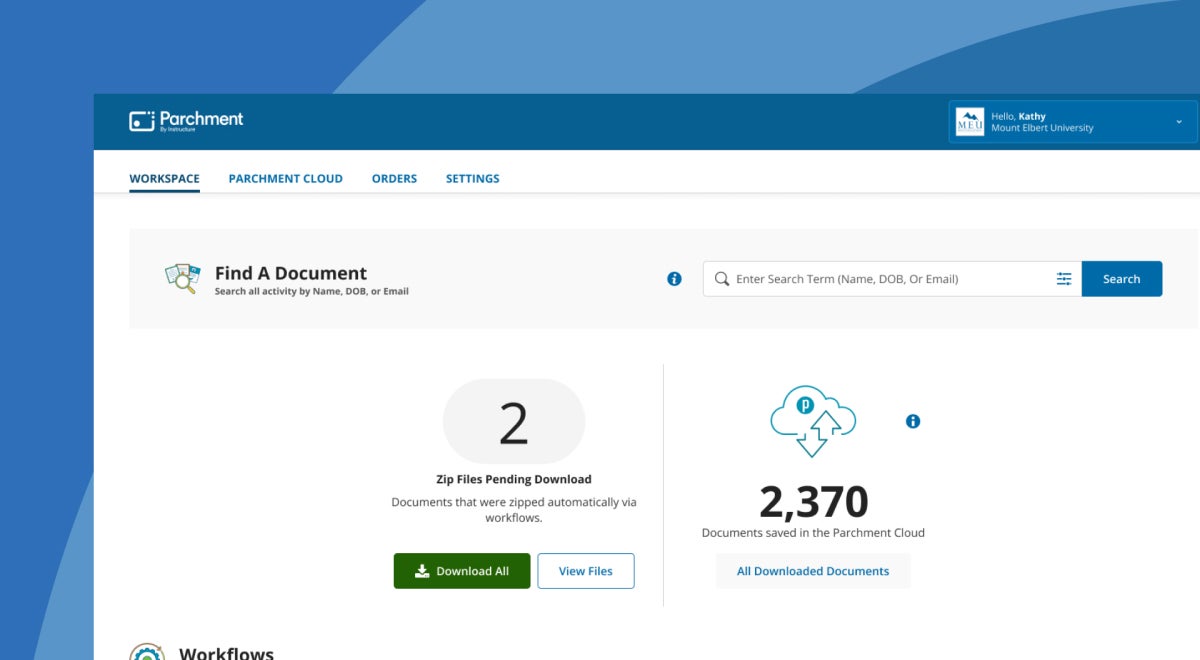The height and width of the screenshot is (660, 1200).
Task: Click the magnifier icon inside the search box
Action: click(x=722, y=279)
